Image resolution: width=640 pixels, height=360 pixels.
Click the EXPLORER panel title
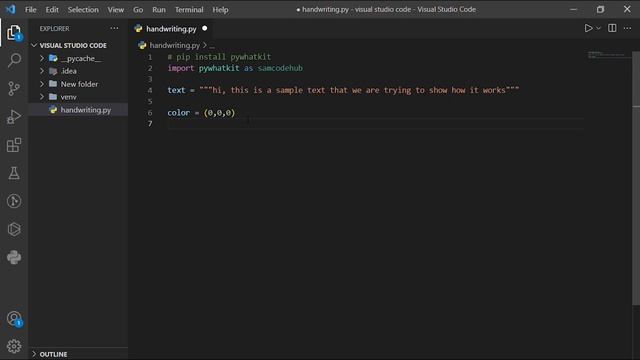pyautogui.click(x=54, y=29)
